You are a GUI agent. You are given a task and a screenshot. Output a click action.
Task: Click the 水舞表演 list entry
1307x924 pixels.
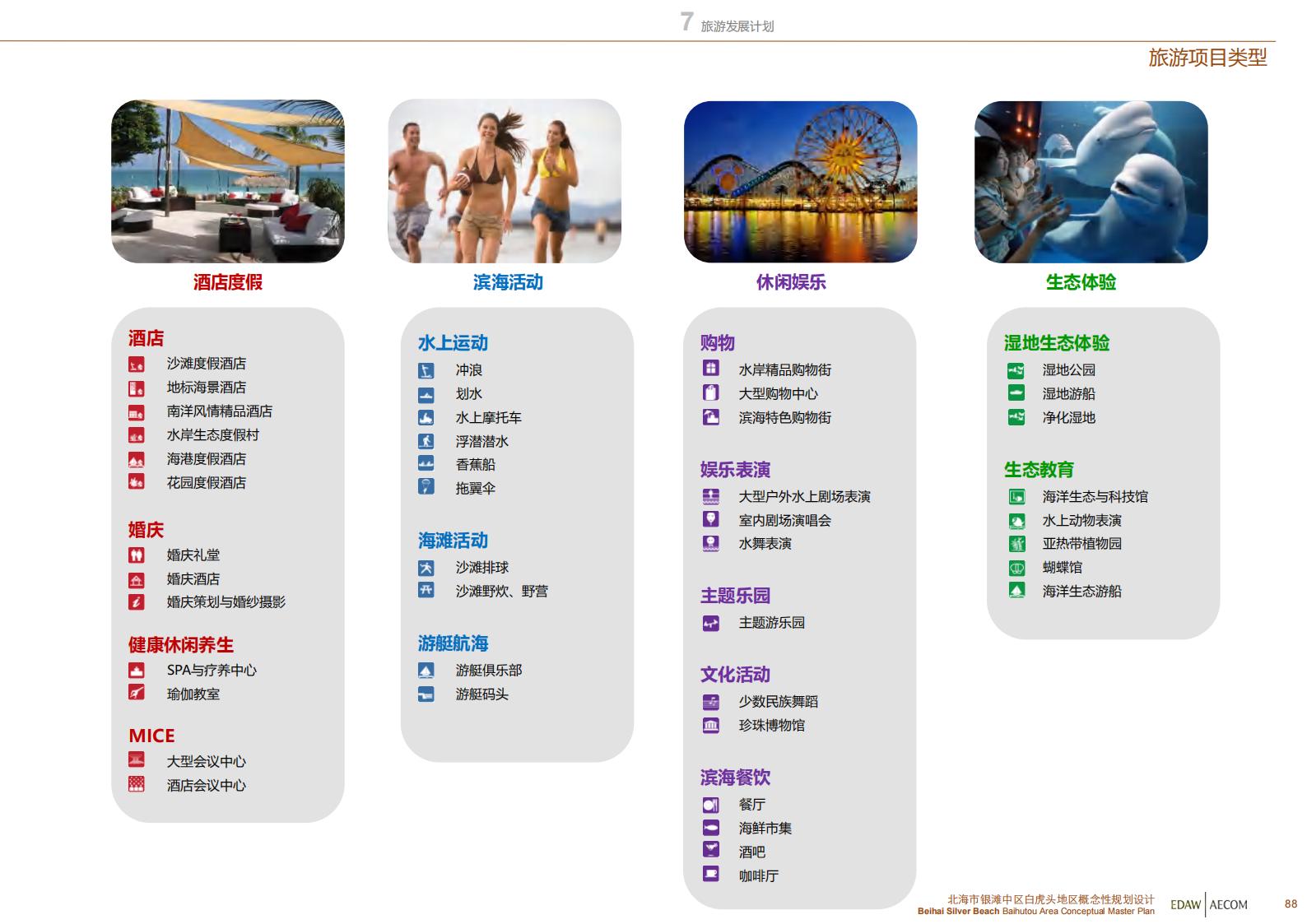765,544
